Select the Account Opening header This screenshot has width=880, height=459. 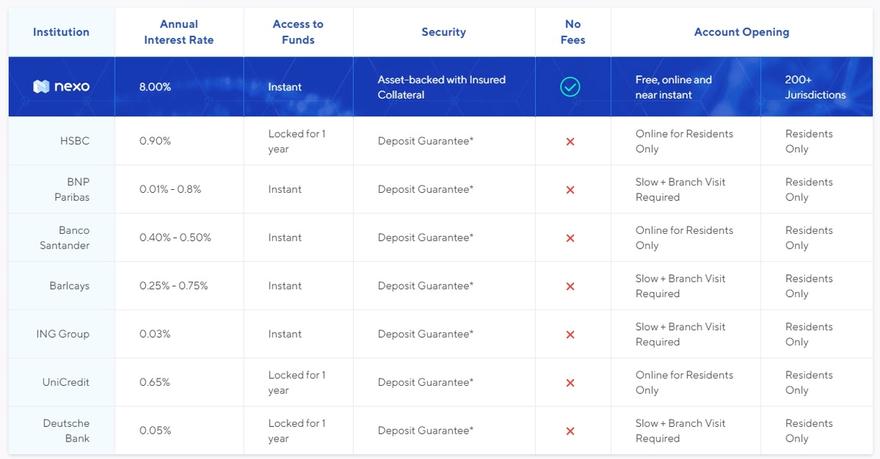tap(741, 32)
